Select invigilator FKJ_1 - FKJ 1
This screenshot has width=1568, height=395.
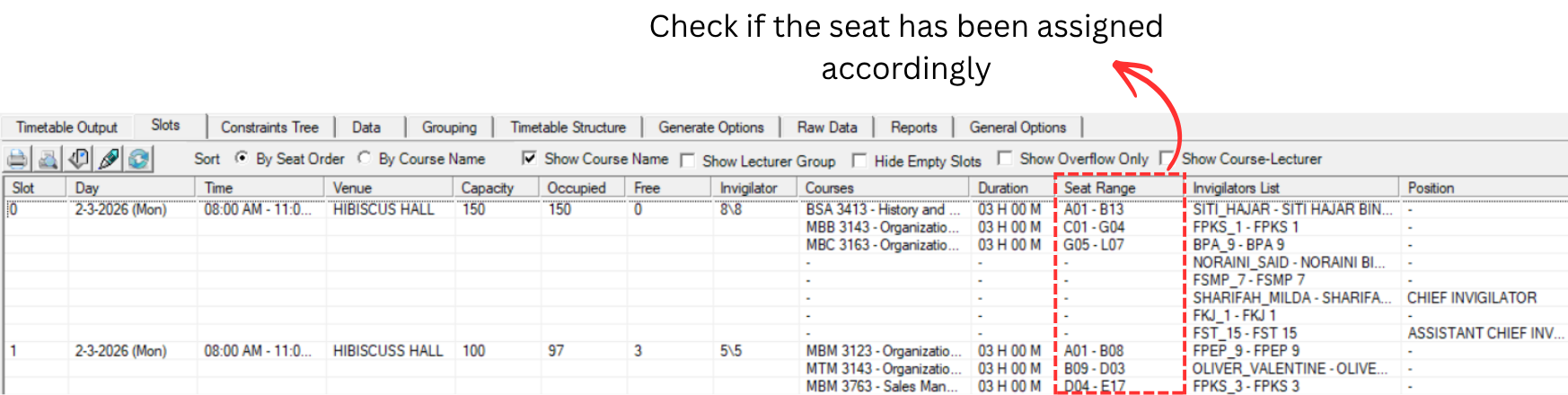click(x=1235, y=316)
